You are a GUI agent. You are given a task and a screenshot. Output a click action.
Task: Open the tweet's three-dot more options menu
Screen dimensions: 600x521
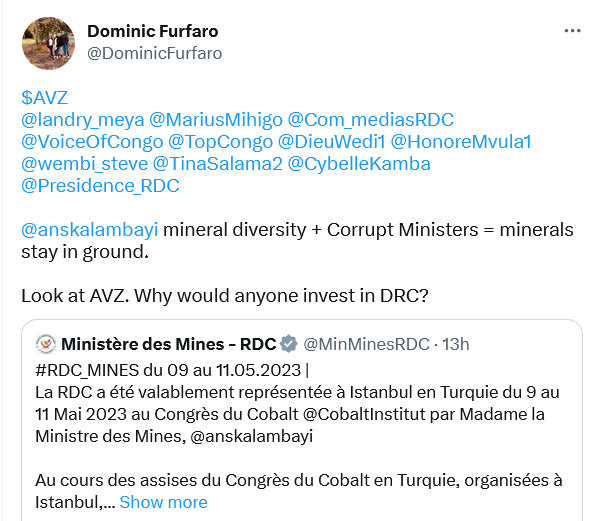tap(572, 31)
